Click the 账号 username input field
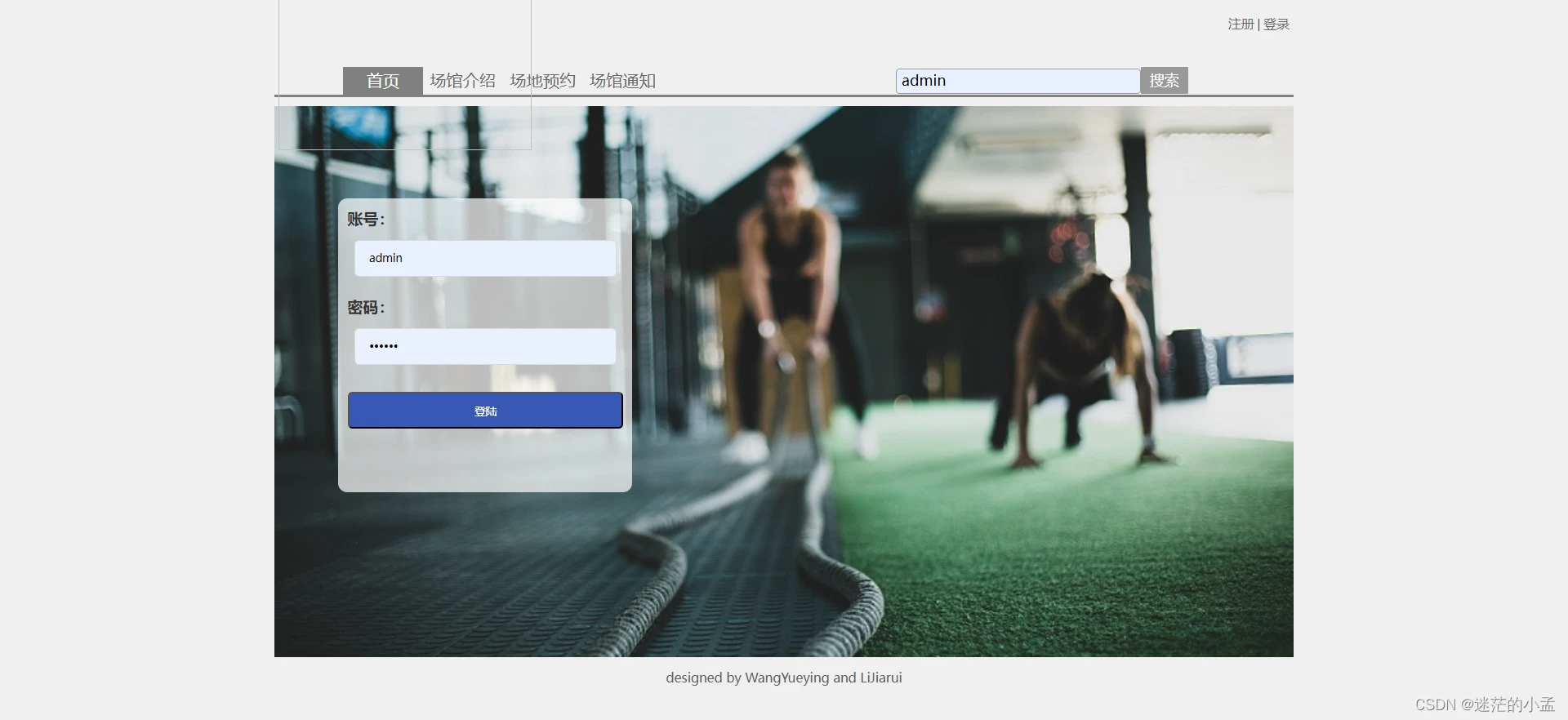This screenshot has width=1568, height=720. coord(485,258)
